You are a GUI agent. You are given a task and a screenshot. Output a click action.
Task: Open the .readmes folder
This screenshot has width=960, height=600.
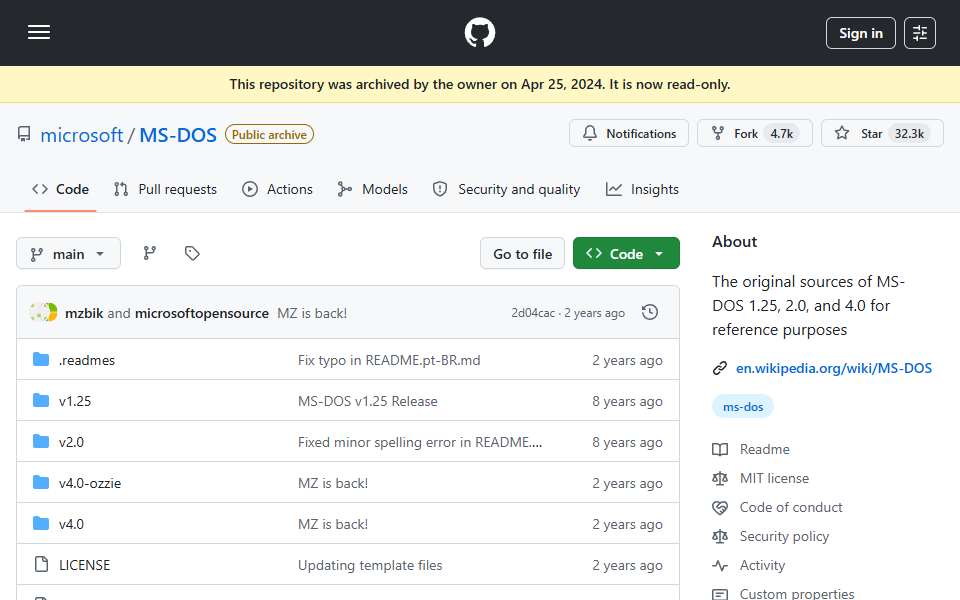(87, 360)
